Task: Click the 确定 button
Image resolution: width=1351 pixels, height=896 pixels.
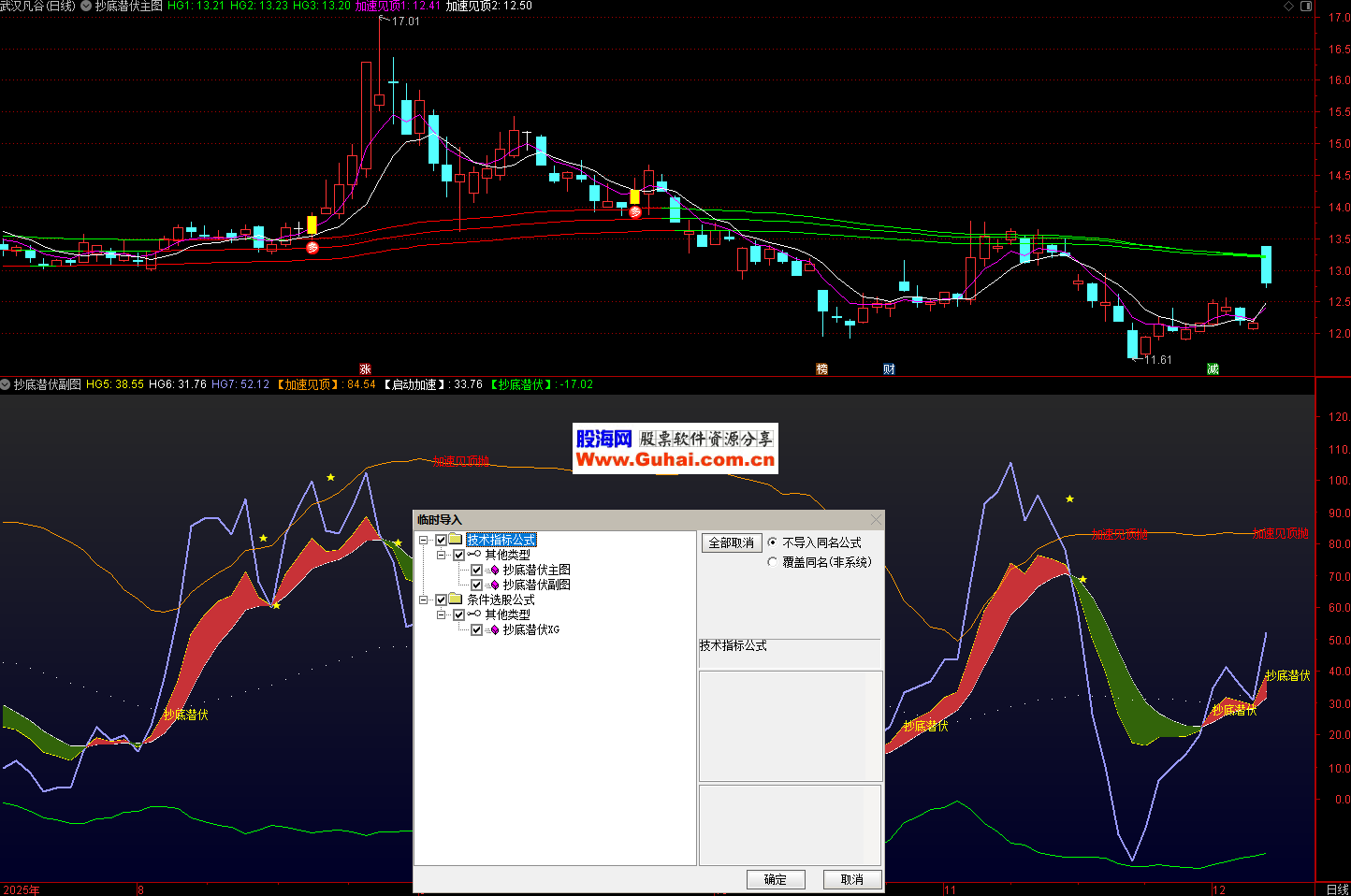Action: click(x=775, y=879)
